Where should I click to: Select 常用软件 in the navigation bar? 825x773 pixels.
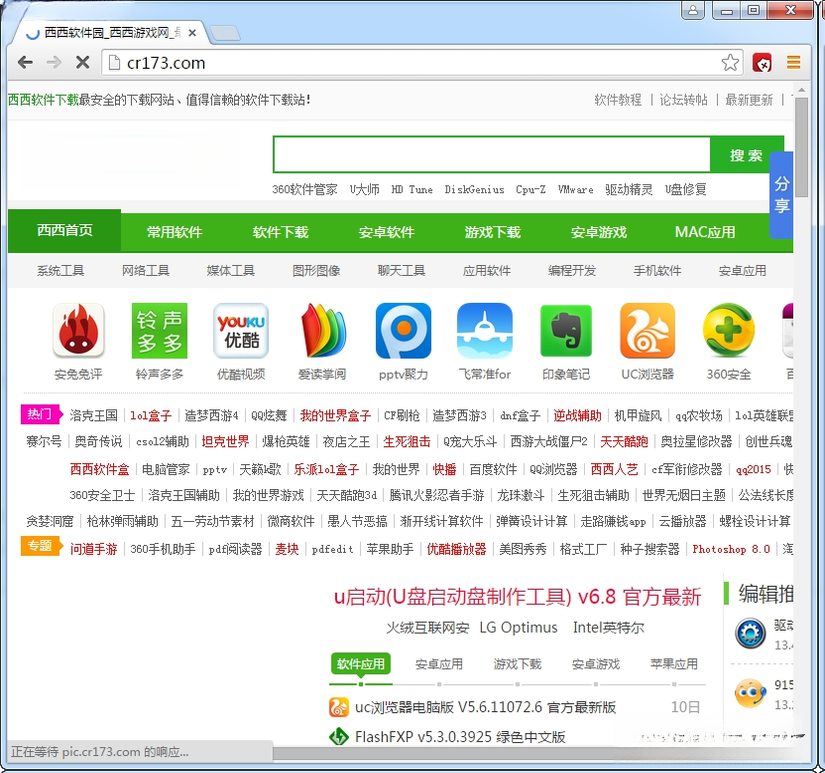pos(174,232)
